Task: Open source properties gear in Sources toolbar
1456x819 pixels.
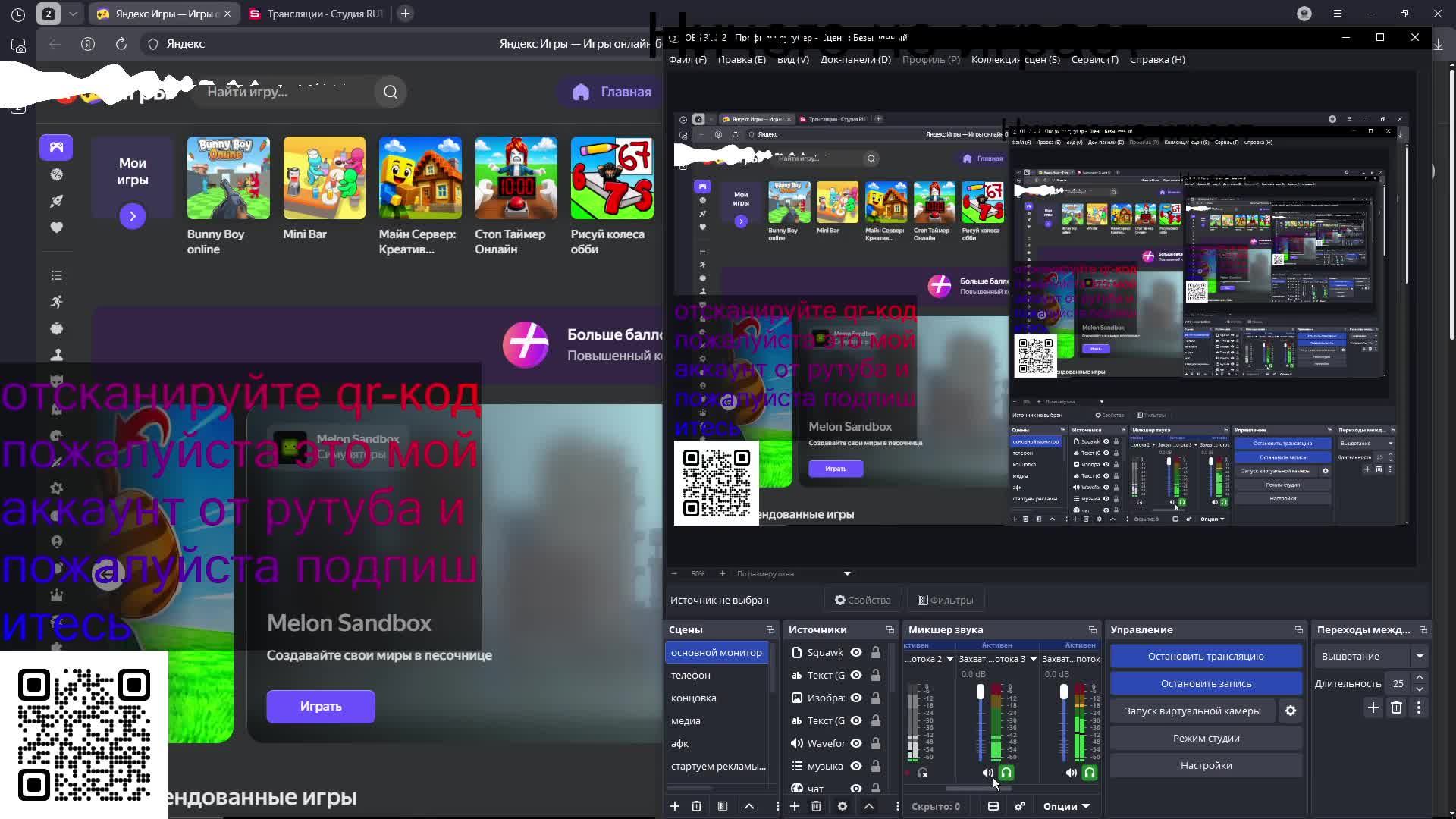Action: pyautogui.click(x=842, y=806)
